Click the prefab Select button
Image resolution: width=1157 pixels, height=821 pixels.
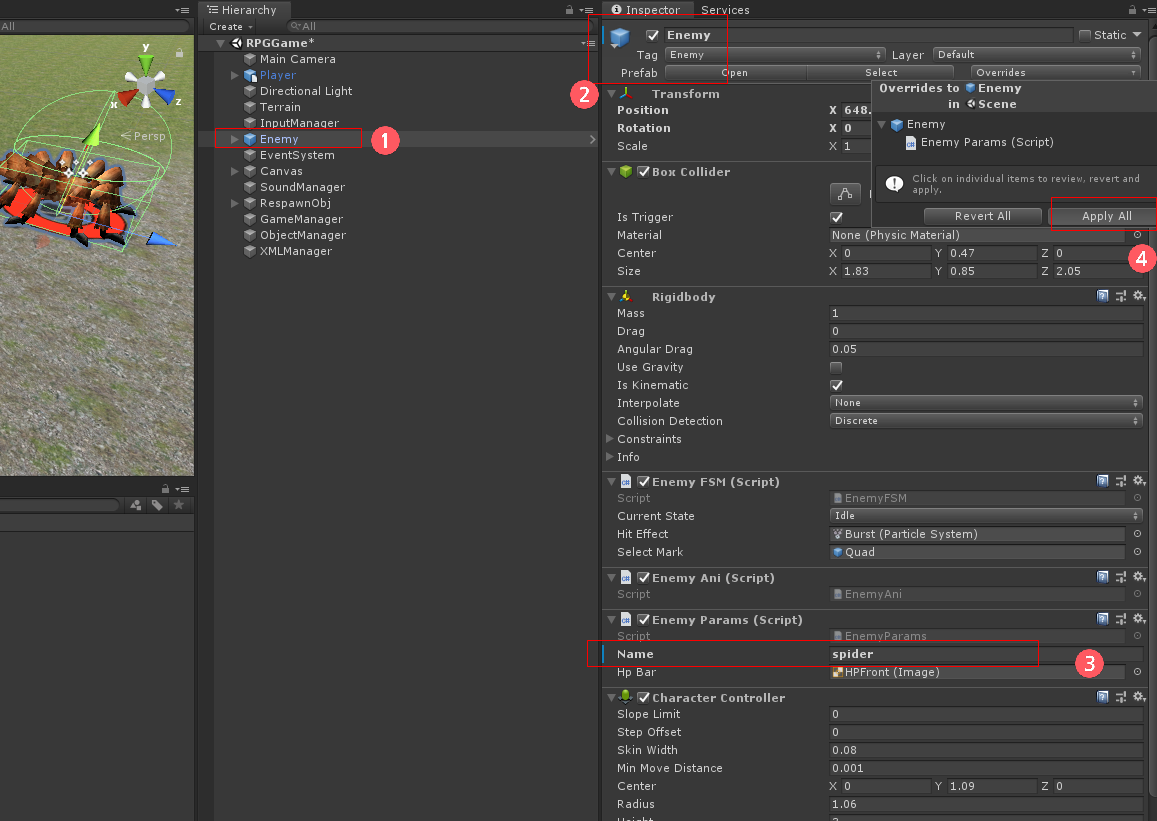point(881,72)
